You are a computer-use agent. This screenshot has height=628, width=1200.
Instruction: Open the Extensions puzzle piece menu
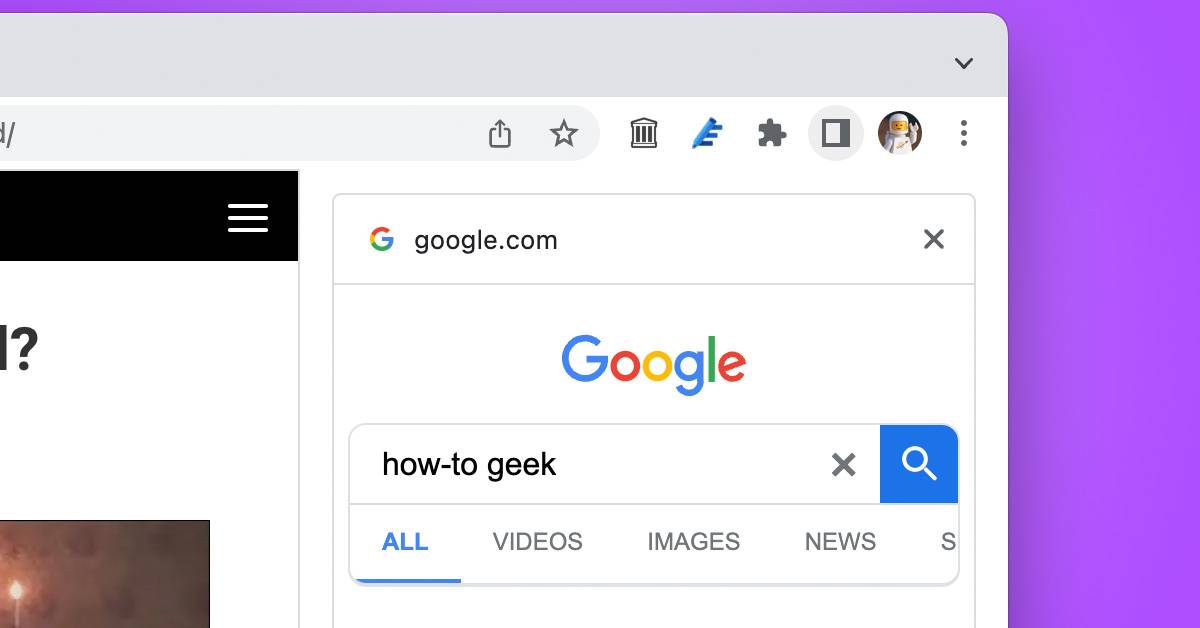click(772, 133)
